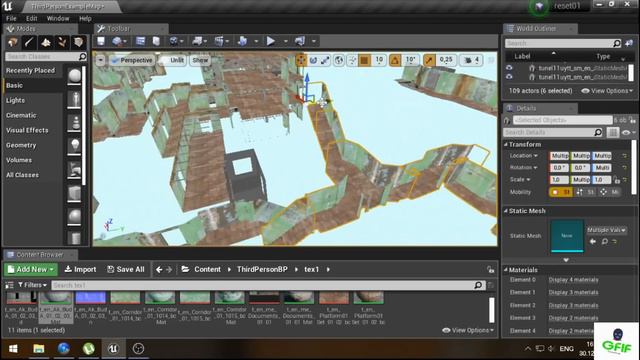The height and width of the screenshot is (360, 640).
Task: Open the Content toolbar icon
Action: pyautogui.click(x=140, y=41)
